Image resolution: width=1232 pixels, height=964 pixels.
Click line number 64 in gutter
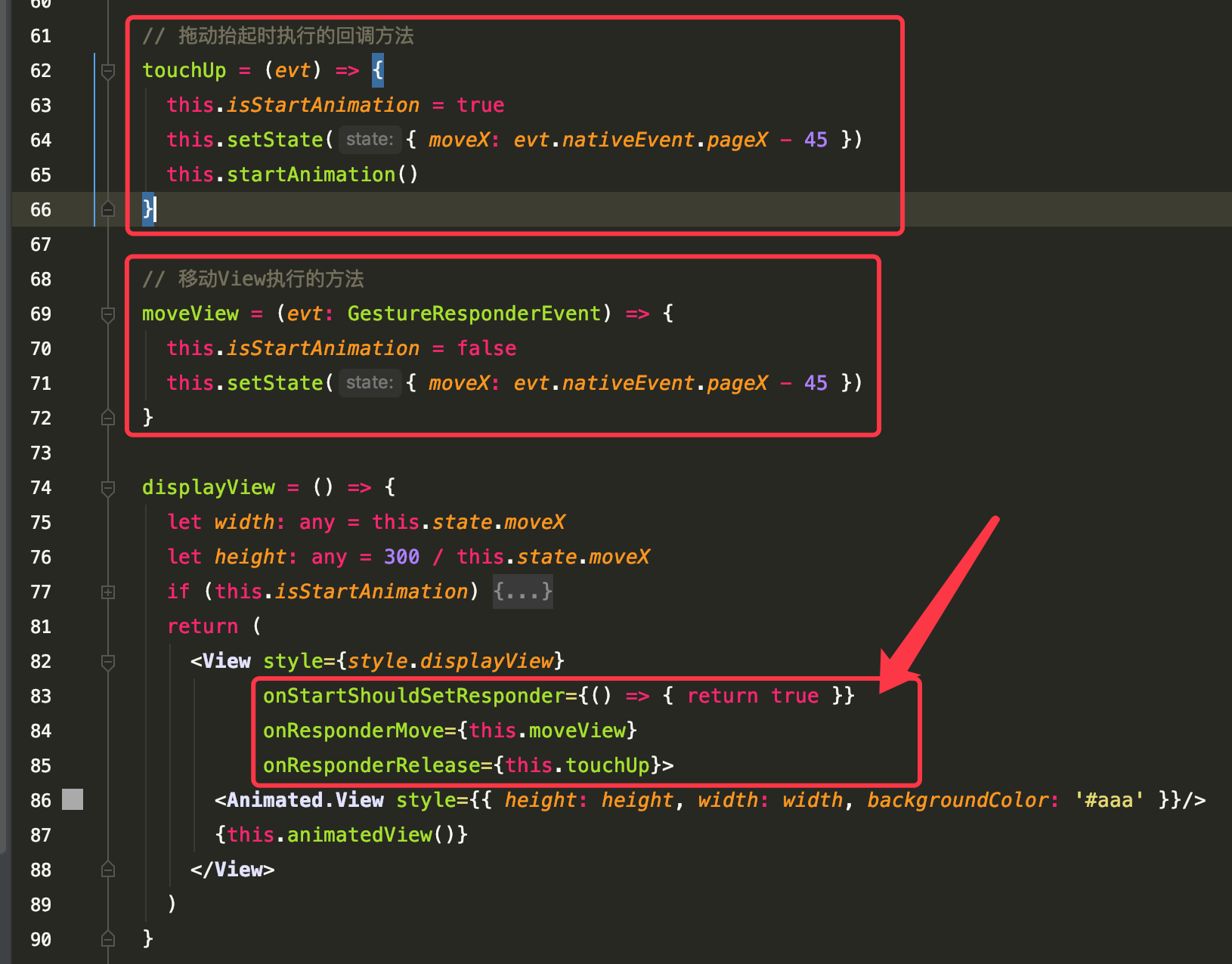41,141
